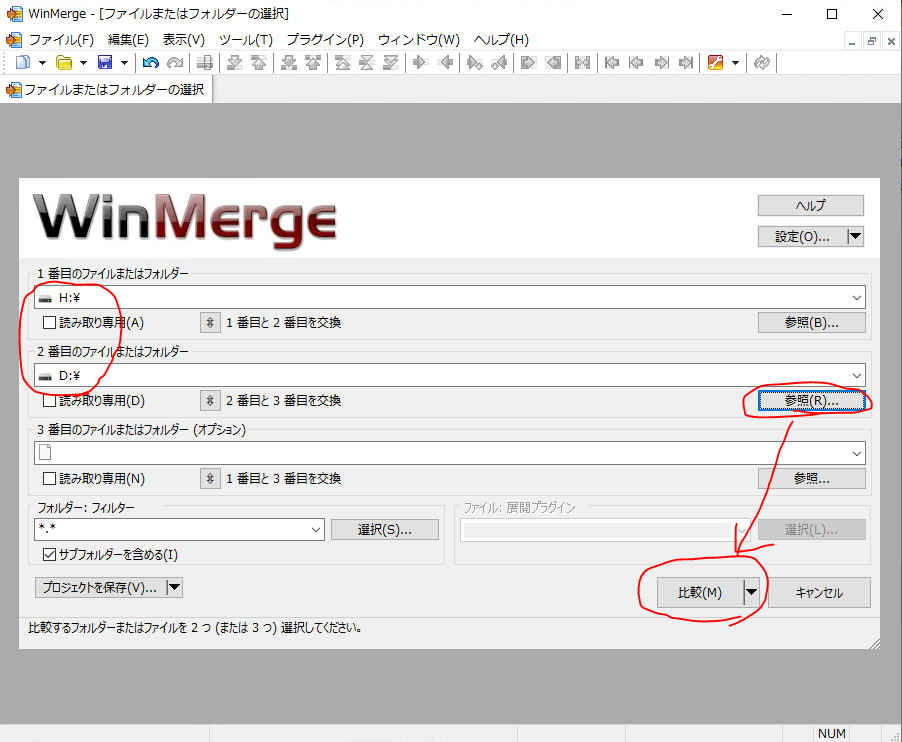
Task: Click the Next Conflict toolbar icon
Action: 289,62
